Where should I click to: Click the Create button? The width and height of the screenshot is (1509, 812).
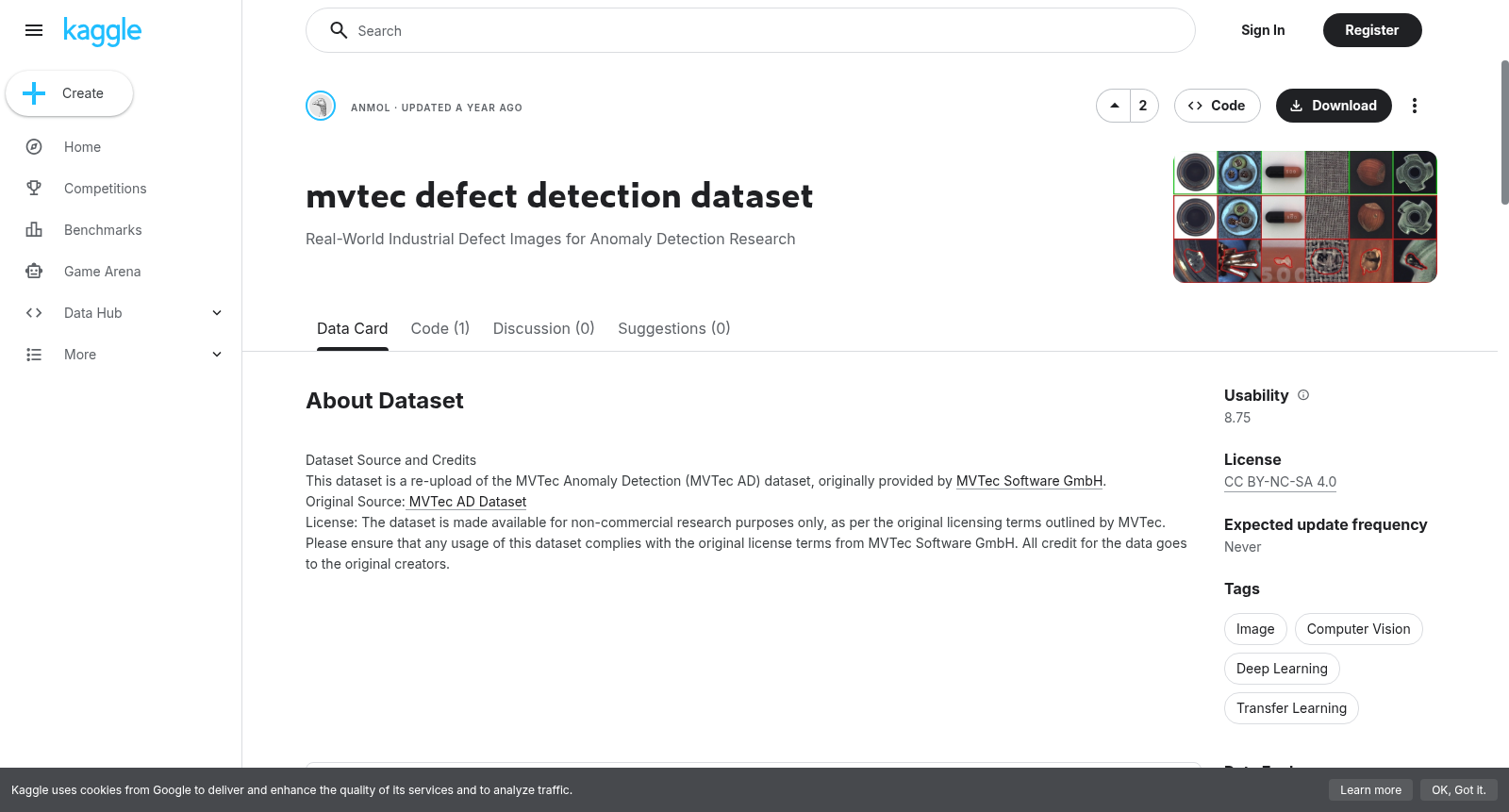pos(69,93)
